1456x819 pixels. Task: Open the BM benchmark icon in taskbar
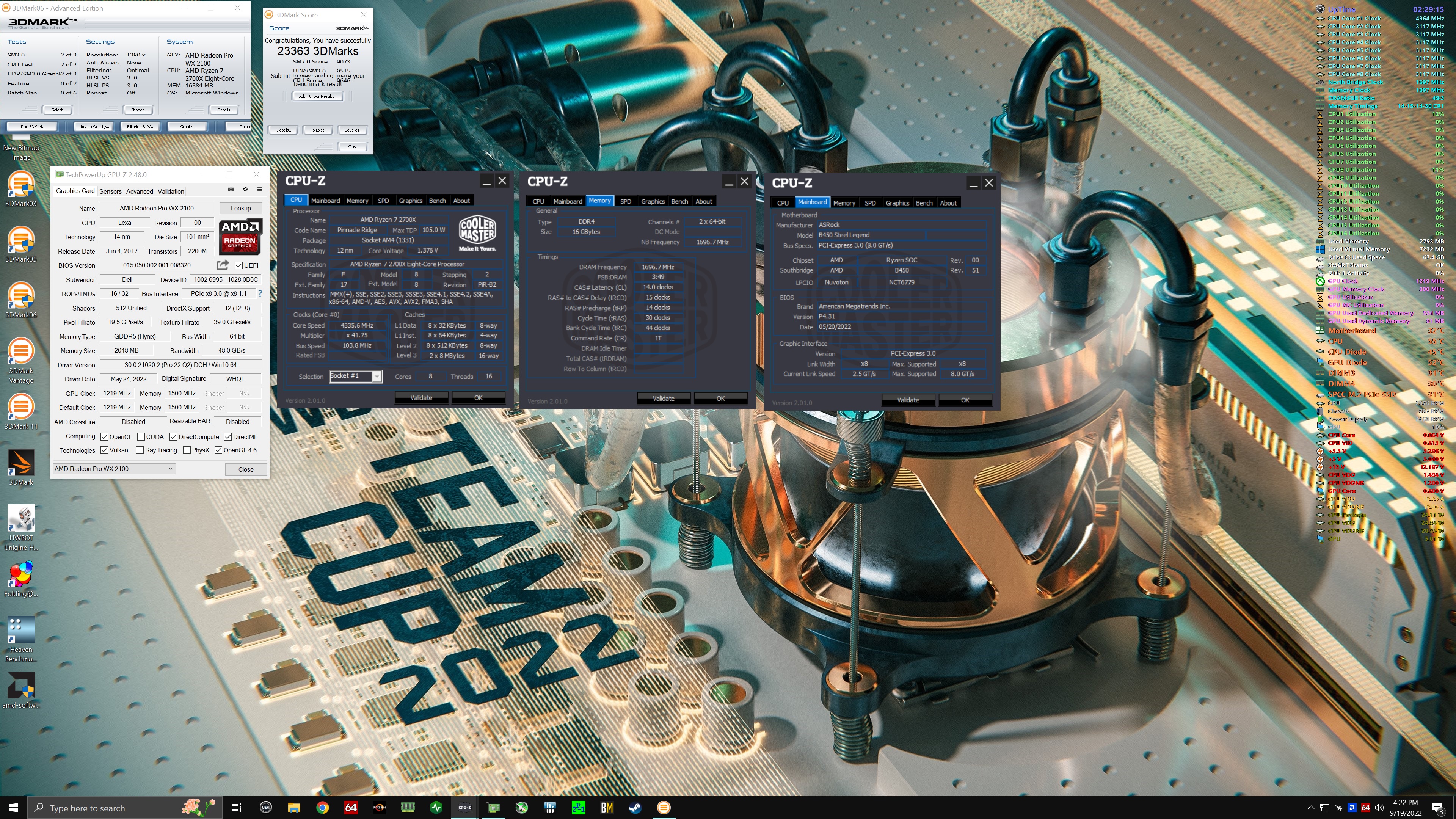pyautogui.click(x=607, y=808)
